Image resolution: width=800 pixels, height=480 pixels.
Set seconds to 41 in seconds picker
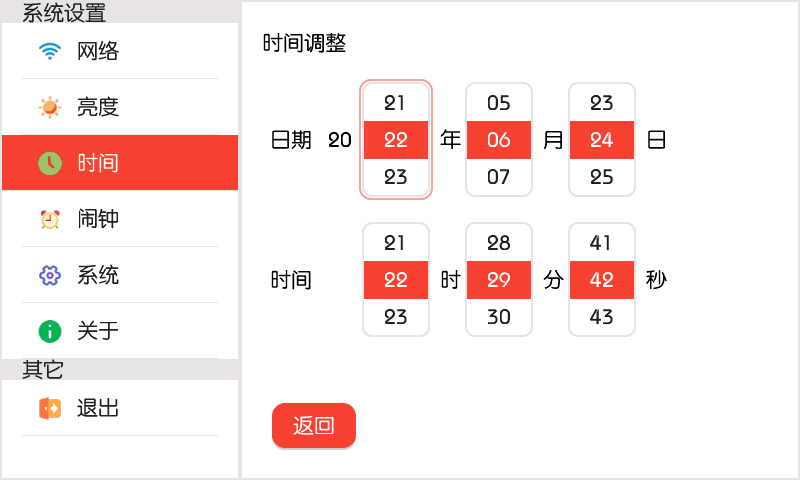point(602,243)
